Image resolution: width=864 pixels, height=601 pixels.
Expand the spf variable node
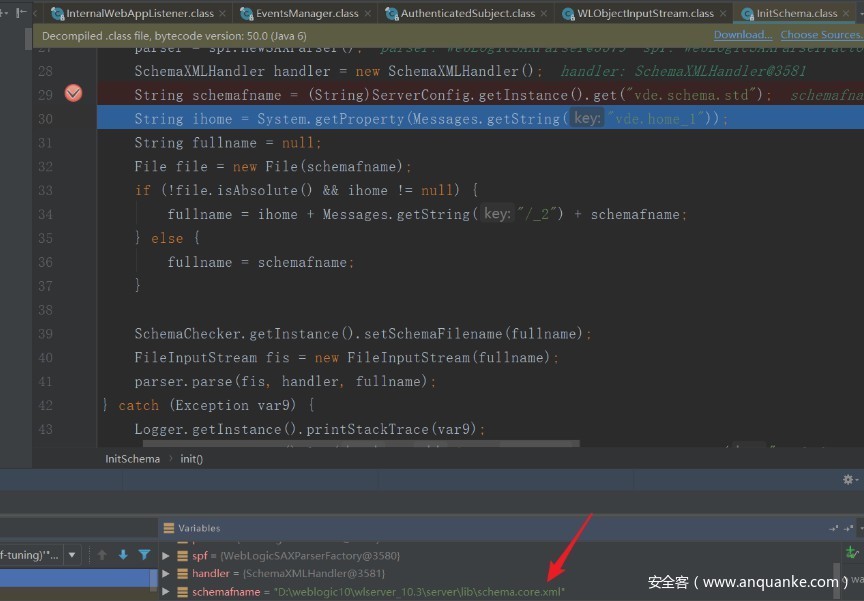[166, 555]
